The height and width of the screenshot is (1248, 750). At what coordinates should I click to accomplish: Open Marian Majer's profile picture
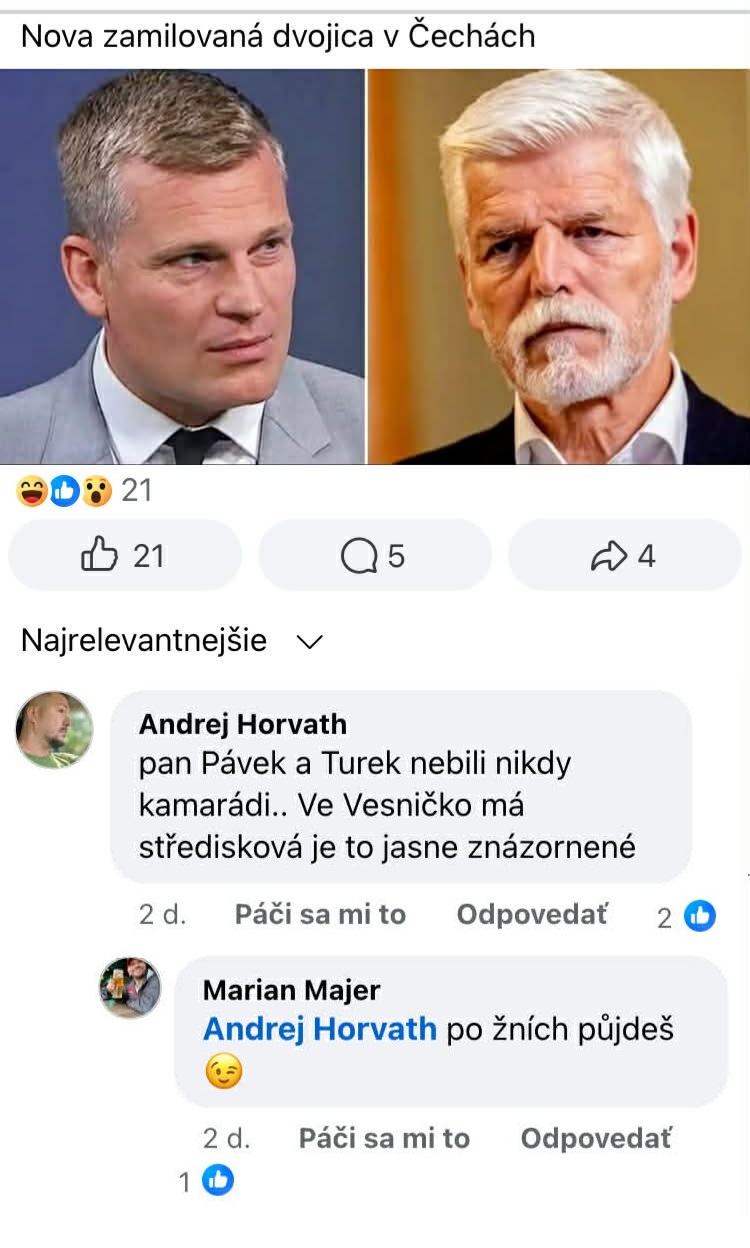130,987
